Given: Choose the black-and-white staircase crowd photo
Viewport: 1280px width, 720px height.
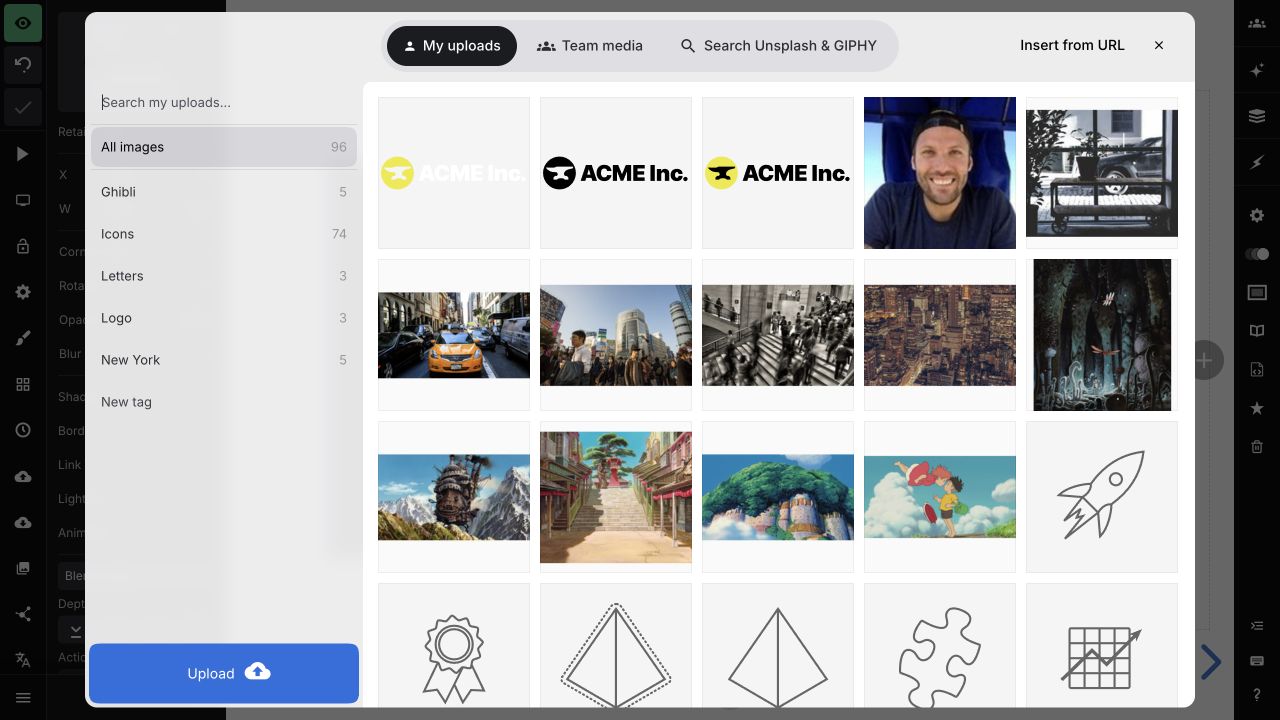Looking at the screenshot, I should coord(778,335).
